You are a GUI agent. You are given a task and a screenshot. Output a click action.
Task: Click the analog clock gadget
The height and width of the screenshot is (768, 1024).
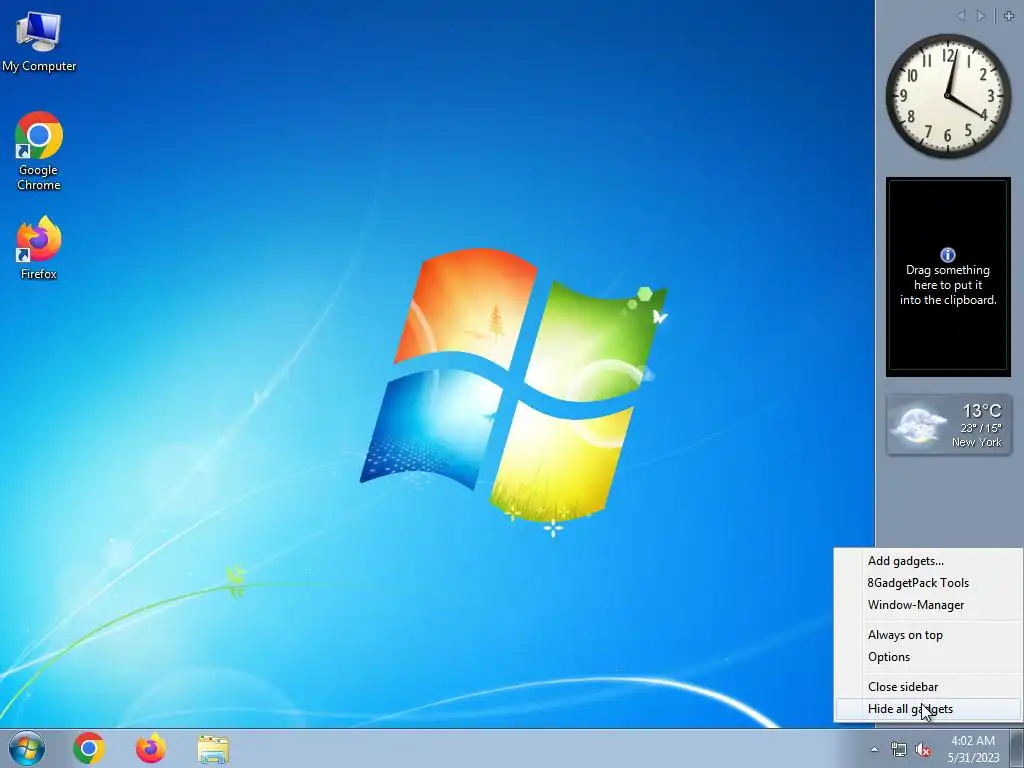coord(948,96)
